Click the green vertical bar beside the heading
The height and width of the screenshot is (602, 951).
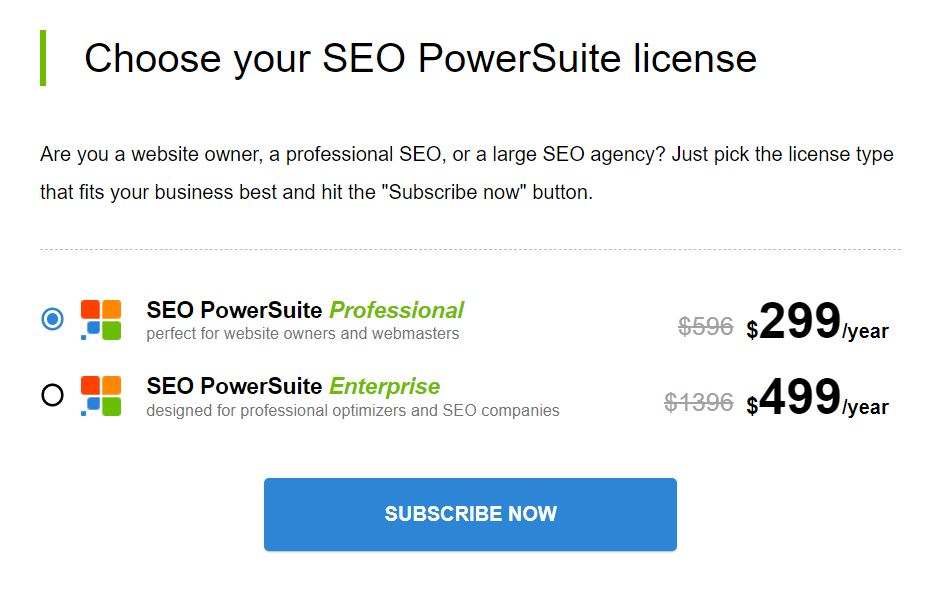coord(43,58)
